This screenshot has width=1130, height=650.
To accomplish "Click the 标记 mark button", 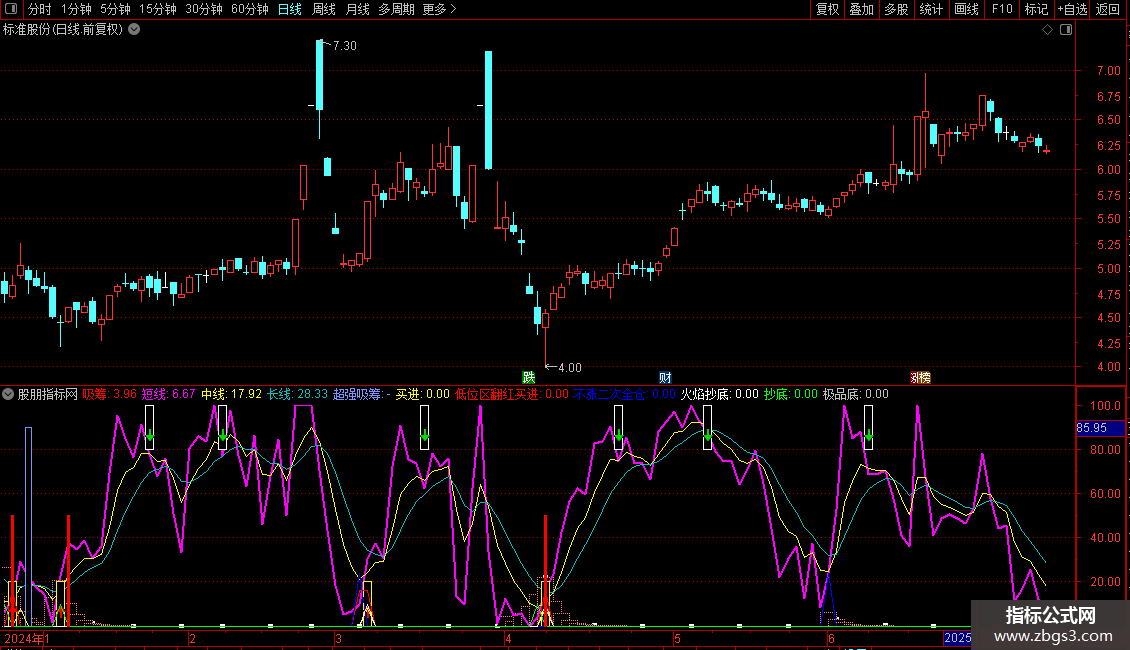I will [1036, 9].
